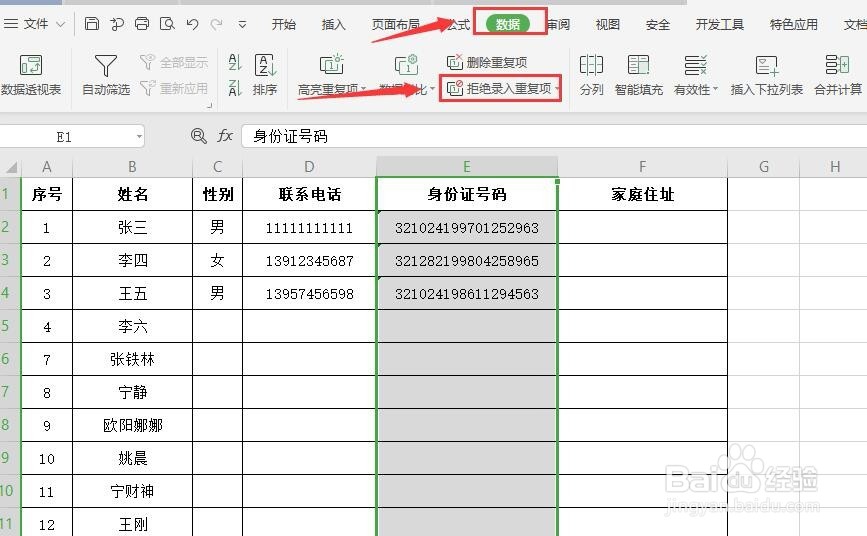This screenshot has height=536, width=867.
Task: Sort ascending A to Z
Action: point(235,62)
